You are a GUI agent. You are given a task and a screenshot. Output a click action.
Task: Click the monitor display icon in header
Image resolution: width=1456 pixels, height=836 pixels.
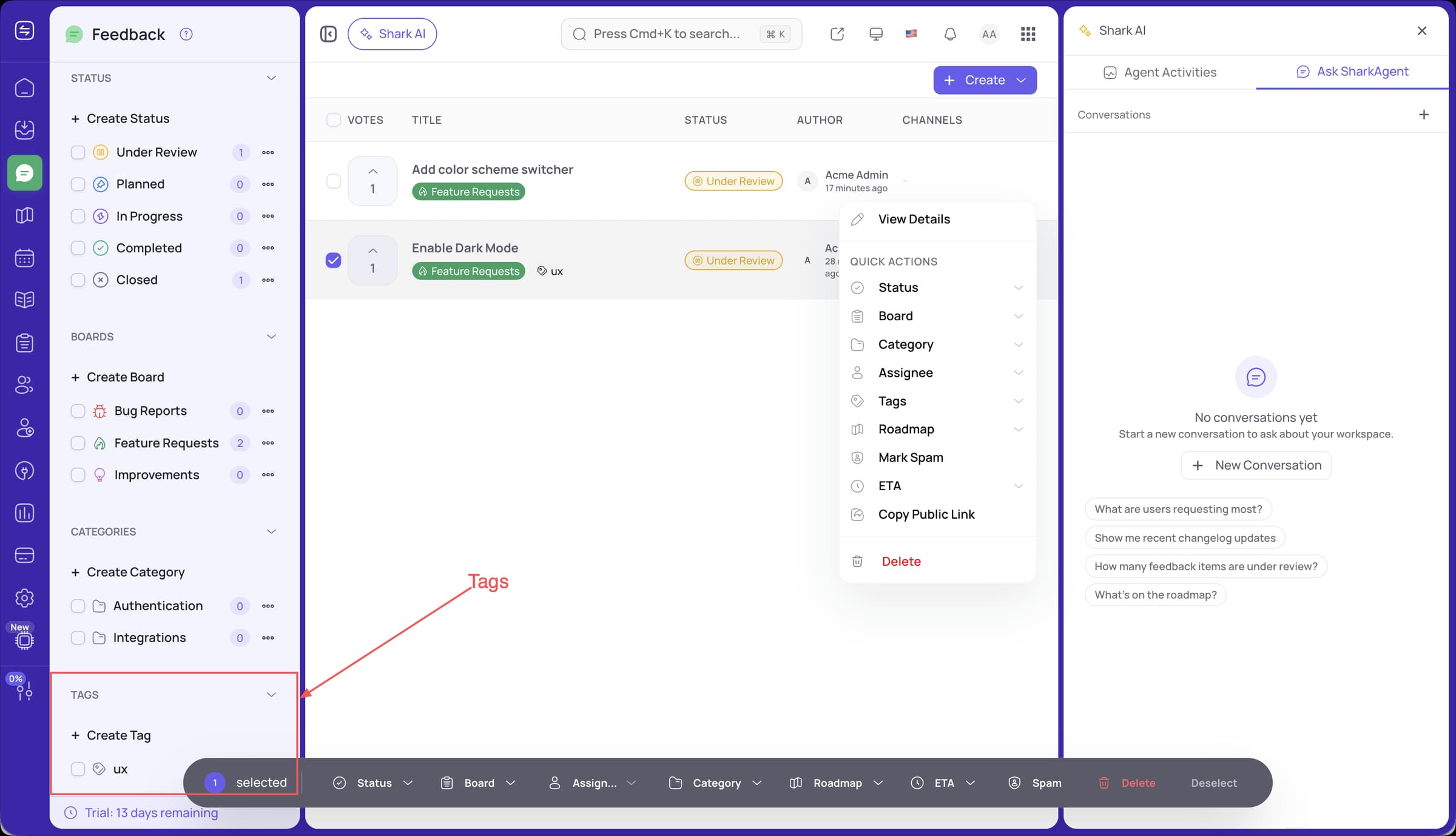point(875,34)
